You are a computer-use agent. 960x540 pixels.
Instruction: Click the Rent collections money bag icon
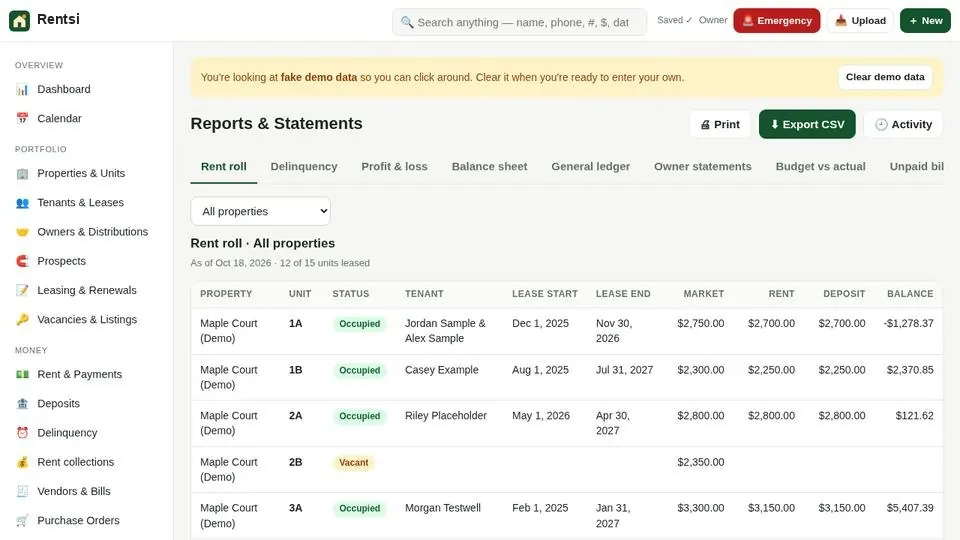(x=23, y=462)
